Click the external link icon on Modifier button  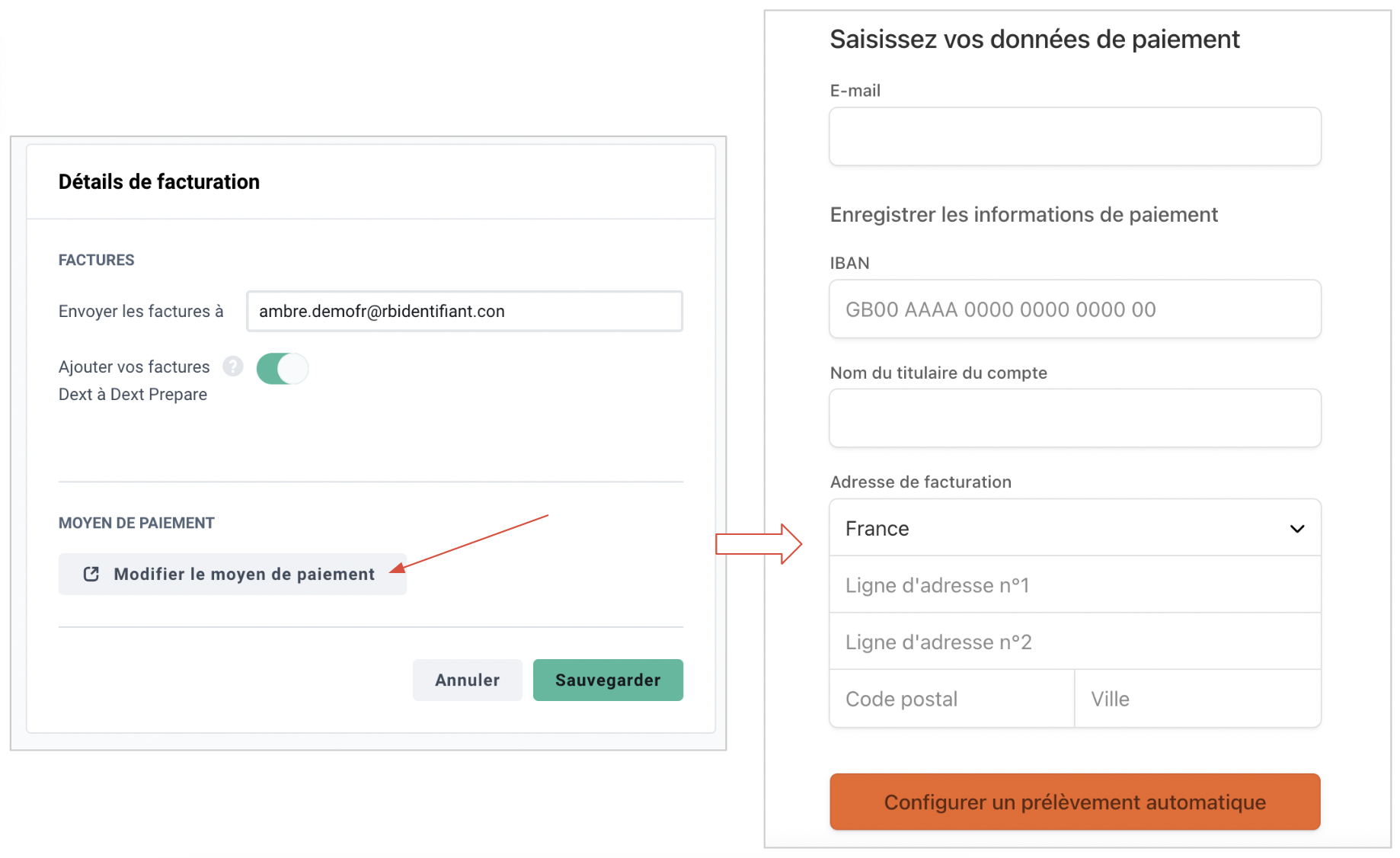click(x=91, y=574)
